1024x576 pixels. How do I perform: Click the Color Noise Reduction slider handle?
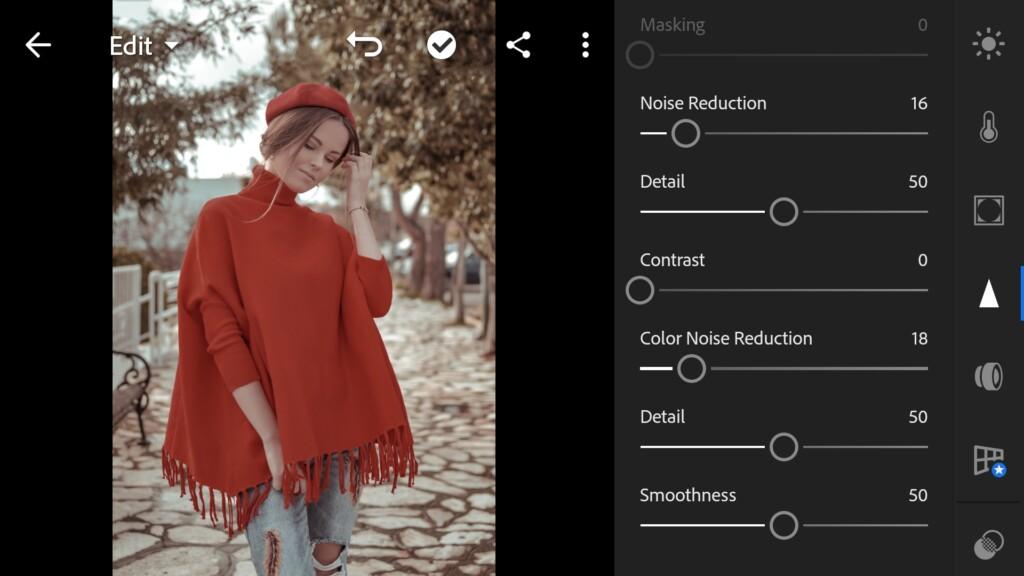pyautogui.click(x=692, y=368)
